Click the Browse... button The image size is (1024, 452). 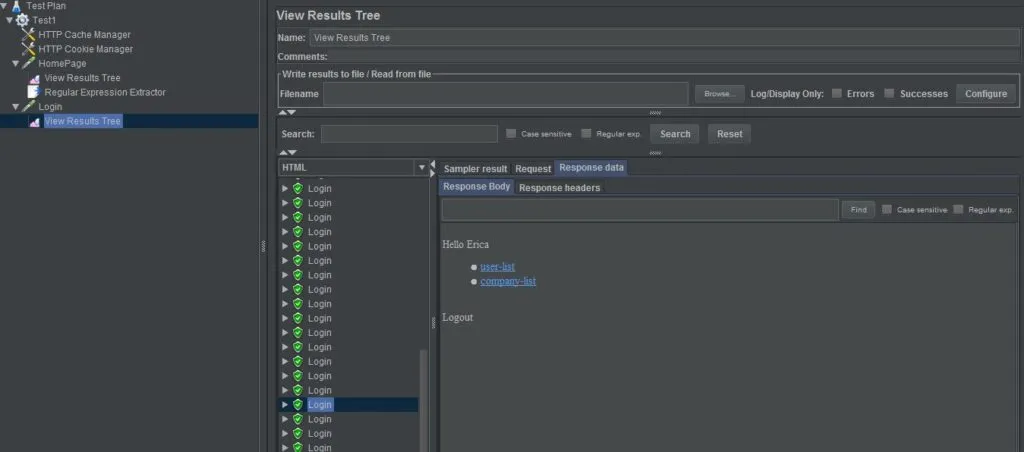click(x=719, y=94)
